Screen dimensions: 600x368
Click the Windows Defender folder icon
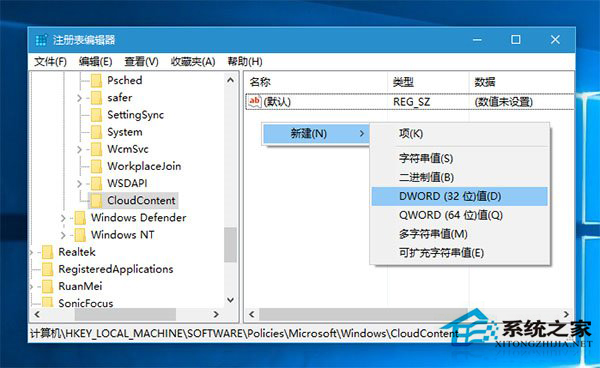(80, 218)
